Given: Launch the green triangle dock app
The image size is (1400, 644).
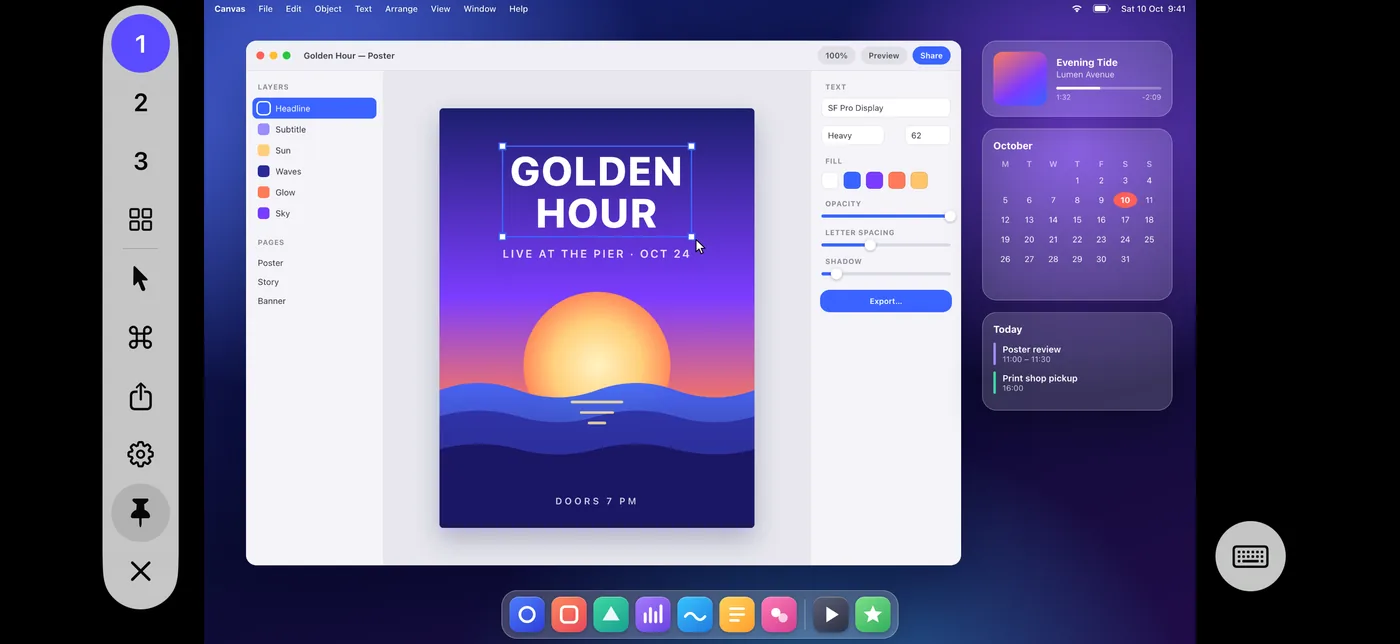Looking at the screenshot, I should click(x=611, y=615).
